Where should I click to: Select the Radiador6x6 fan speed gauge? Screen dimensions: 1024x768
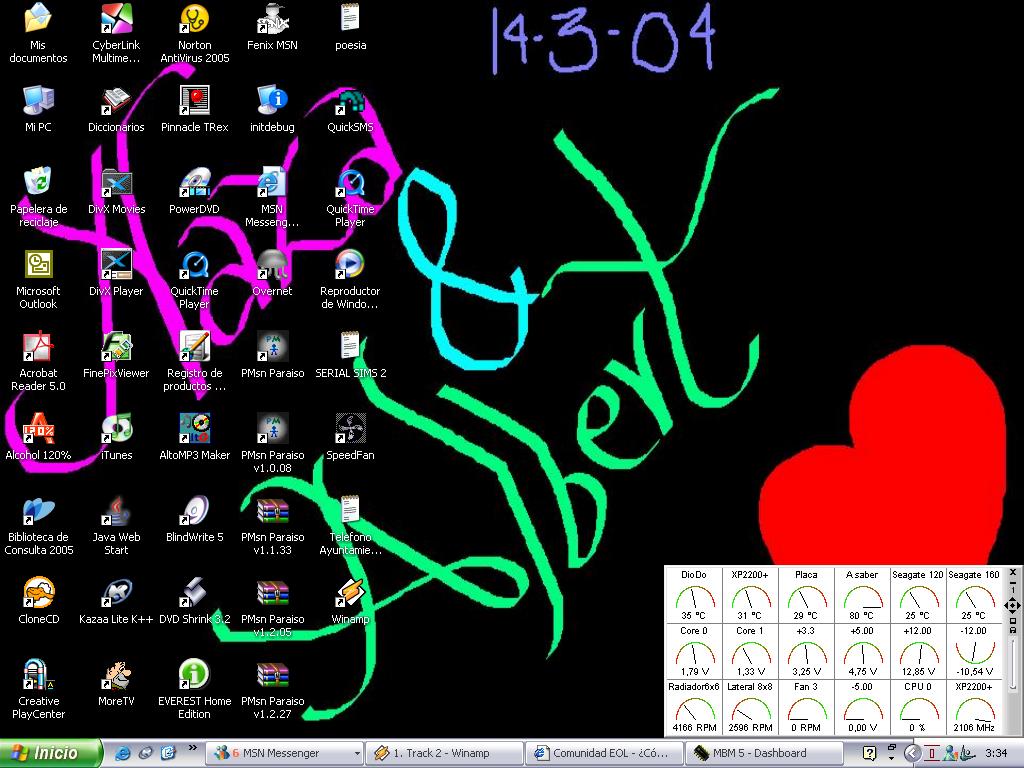tap(694, 707)
